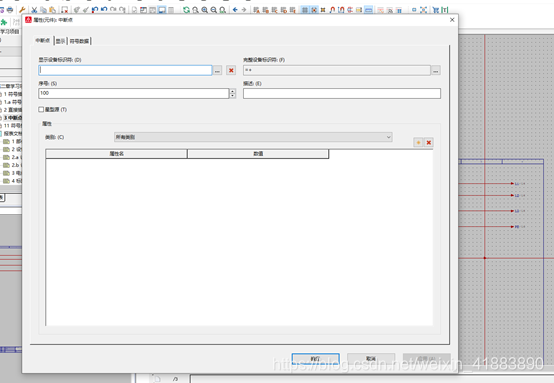Screen dimensions: 554x383
Task: Open the 类别 (C) category dropdown
Action: (253, 137)
